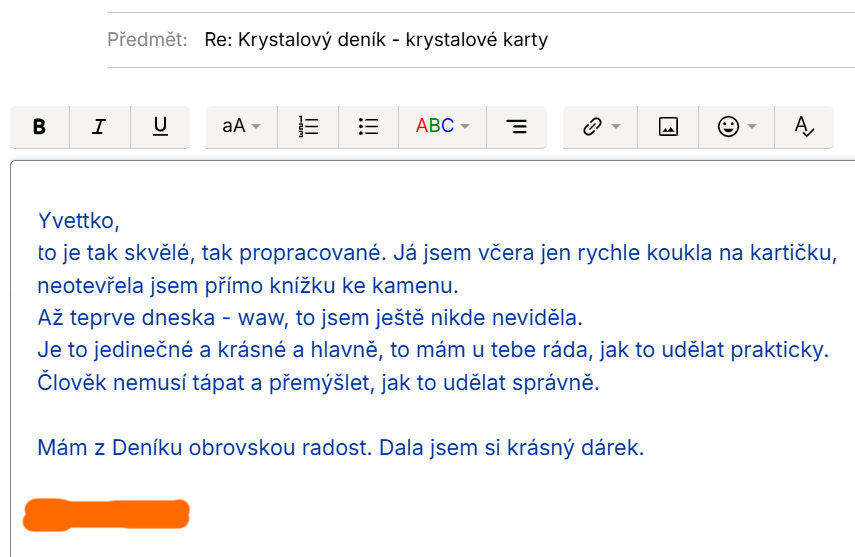Expand the arrow next to the link icon
The width and height of the screenshot is (855, 557).
616,127
